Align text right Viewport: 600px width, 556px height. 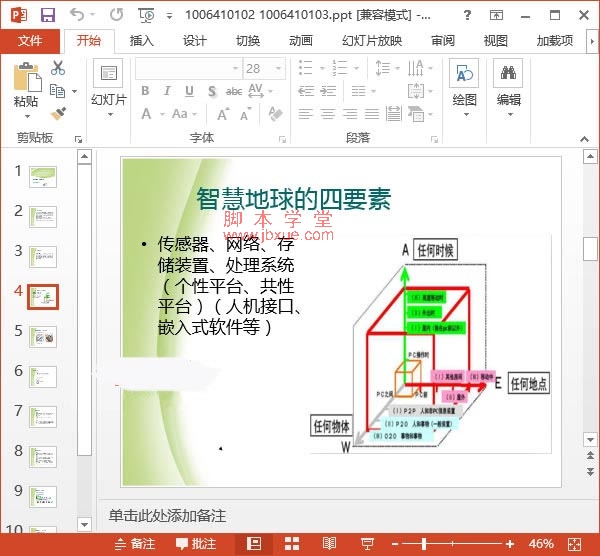pyautogui.click(x=350, y=114)
